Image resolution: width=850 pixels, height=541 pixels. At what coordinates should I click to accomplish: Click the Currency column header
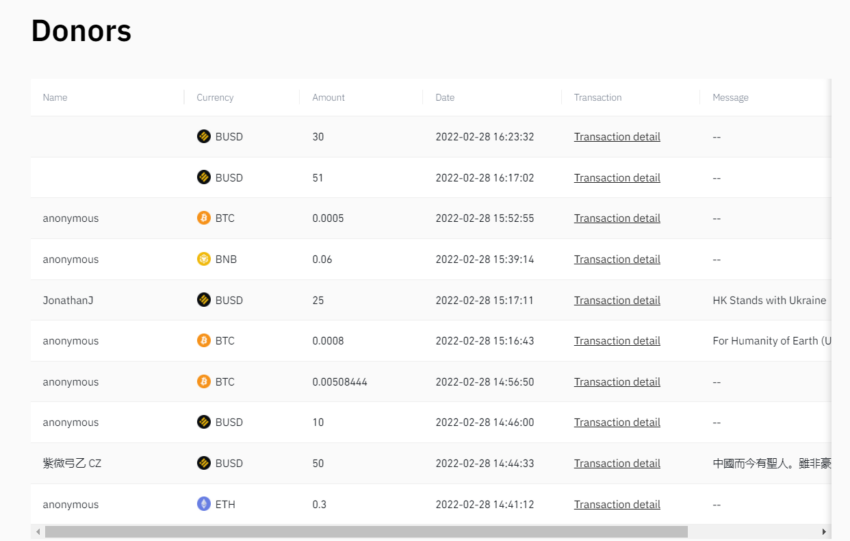[215, 98]
